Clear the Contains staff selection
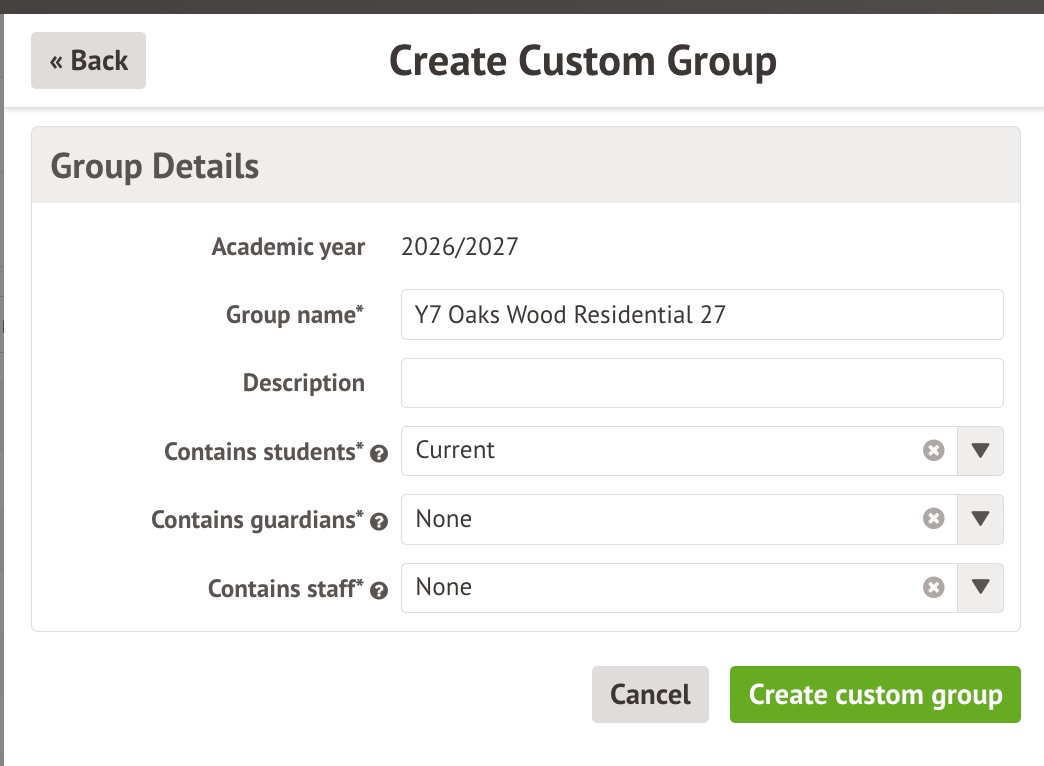 933,588
